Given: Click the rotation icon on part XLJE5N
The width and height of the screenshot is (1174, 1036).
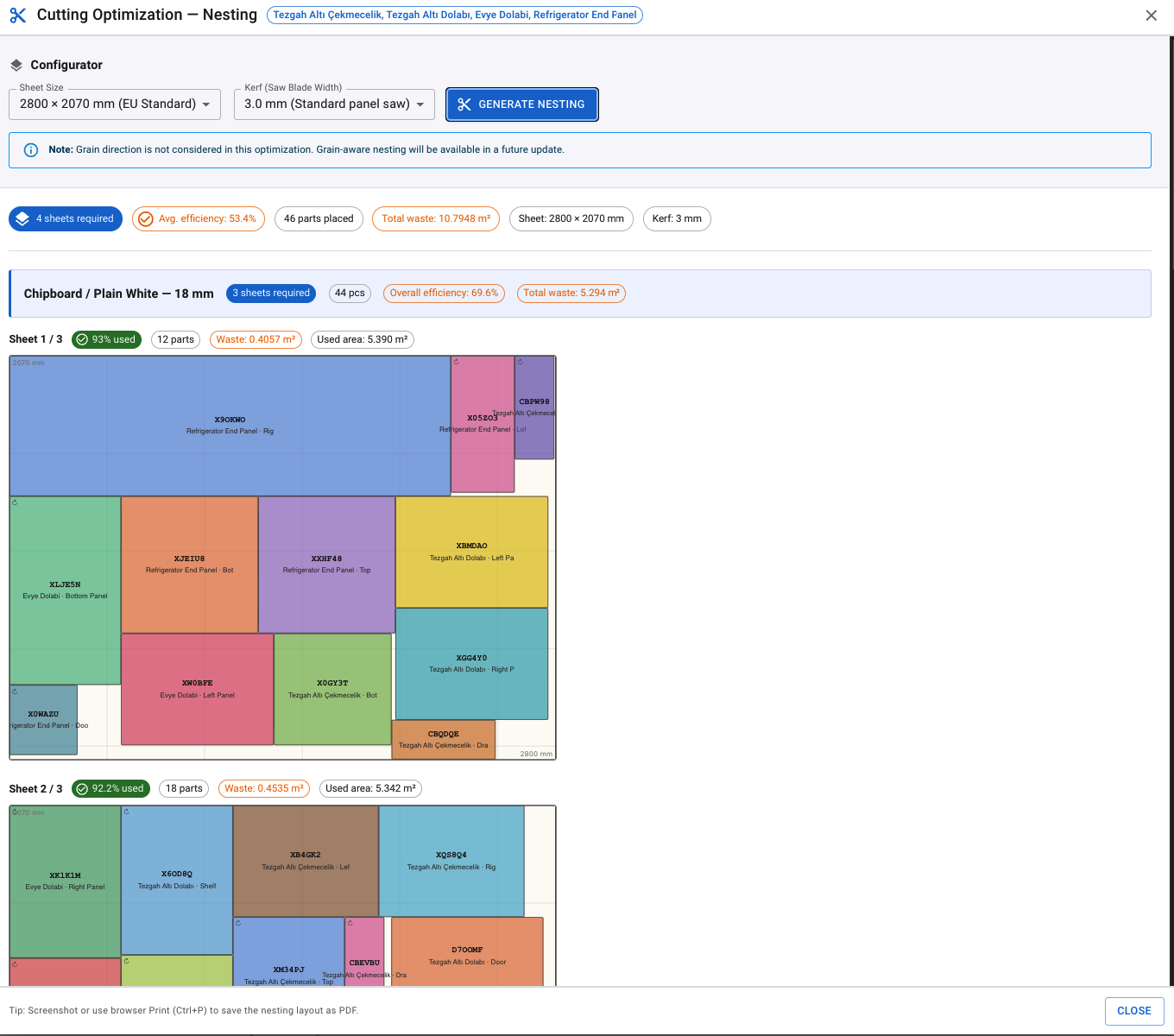Looking at the screenshot, I should [x=15, y=502].
